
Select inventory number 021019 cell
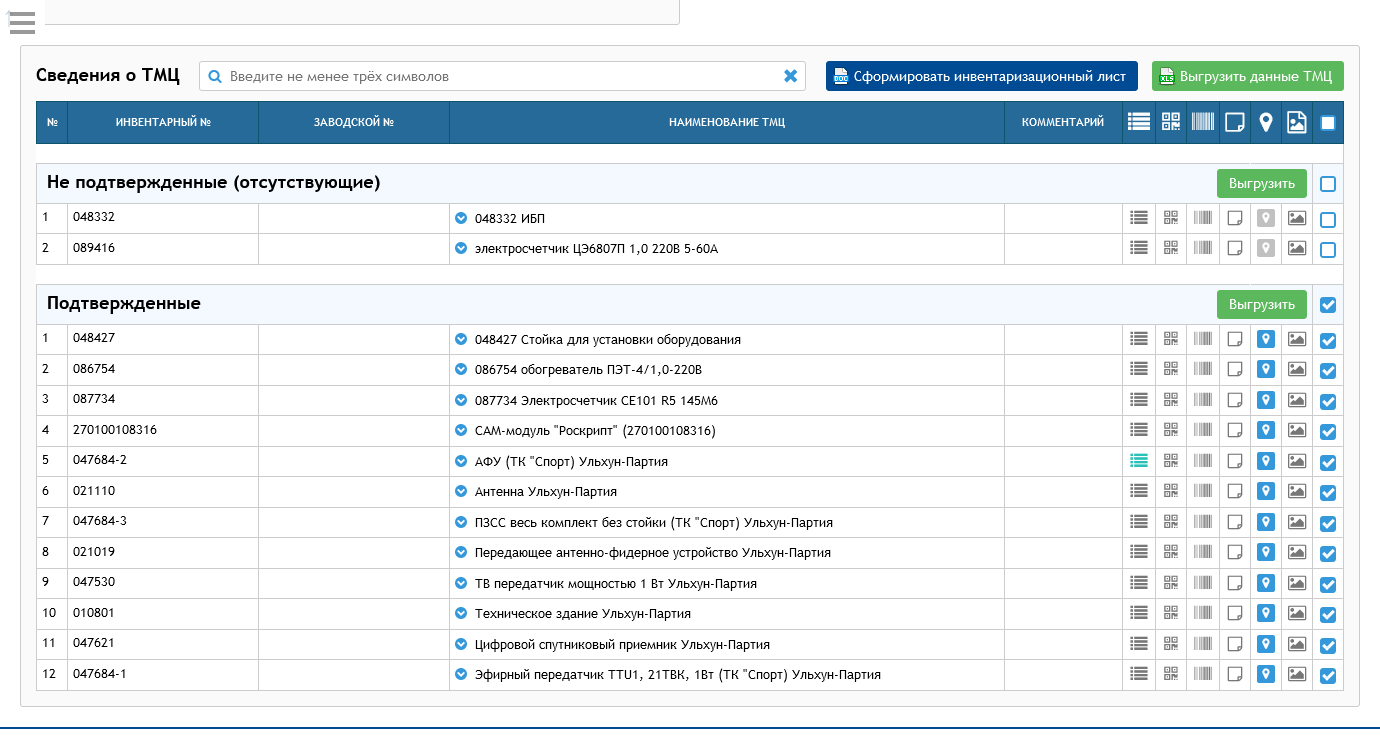coord(163,552)
